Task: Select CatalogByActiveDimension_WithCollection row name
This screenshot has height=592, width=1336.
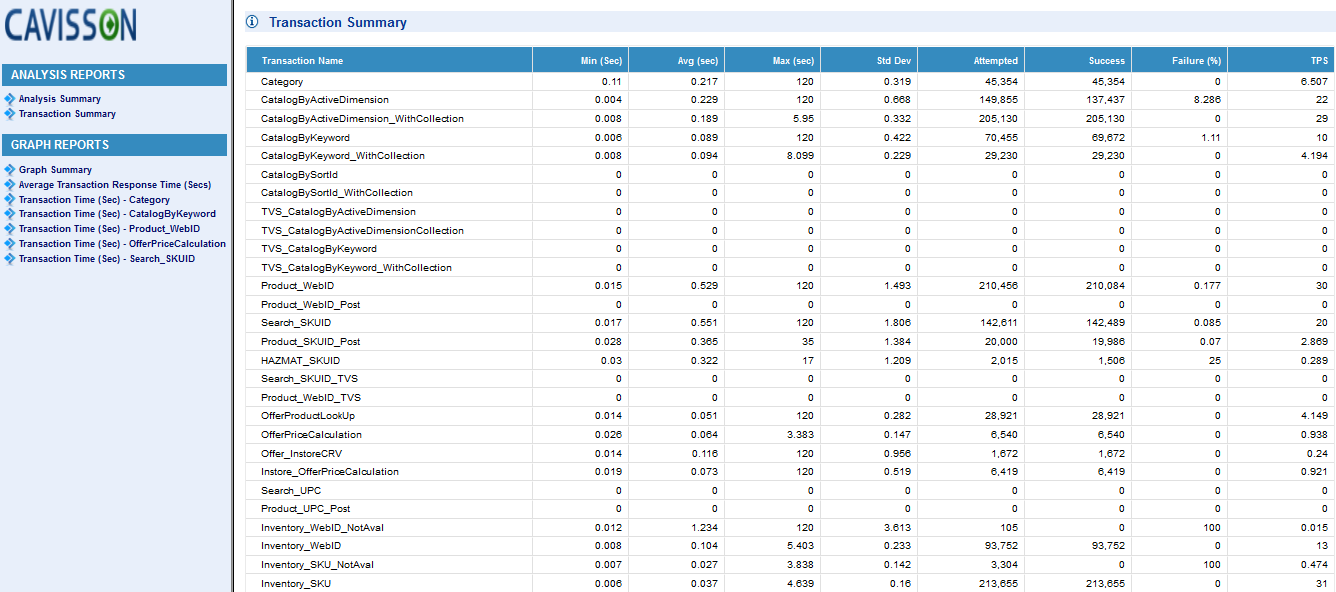Action: click(362, 119)
